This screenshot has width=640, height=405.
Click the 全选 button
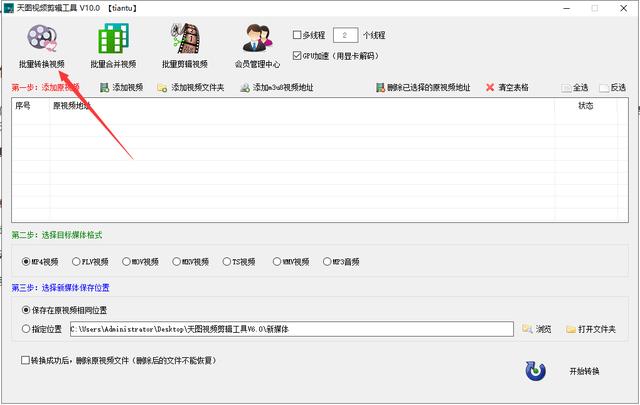575,87
